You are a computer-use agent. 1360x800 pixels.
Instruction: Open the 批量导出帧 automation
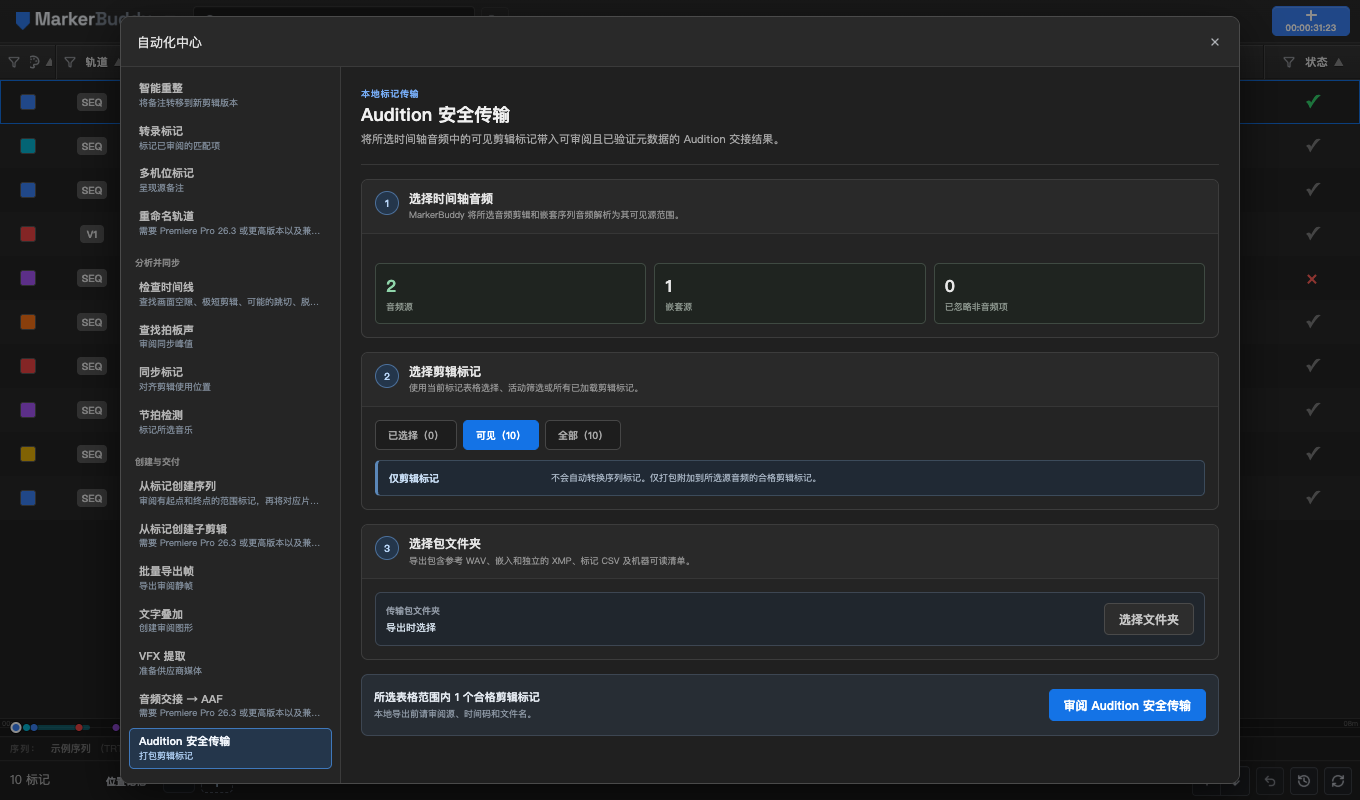click(230, 578)
